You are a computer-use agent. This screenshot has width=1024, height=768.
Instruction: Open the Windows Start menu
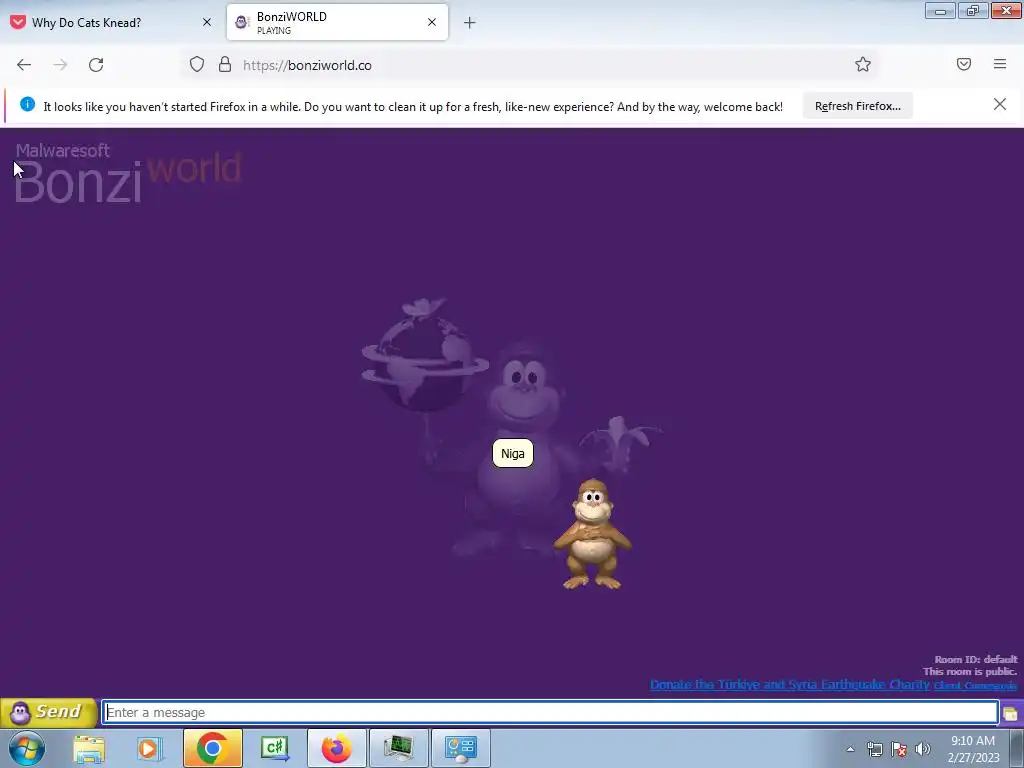pos(27,748)
